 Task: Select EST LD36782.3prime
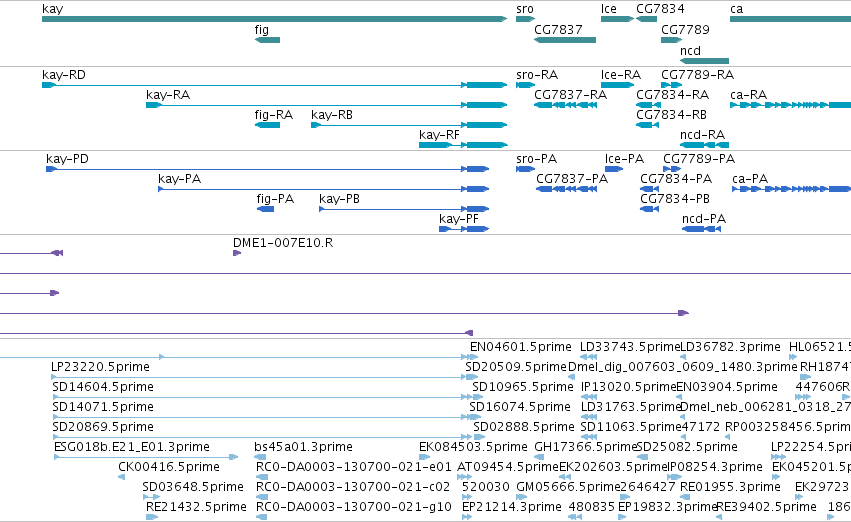tap(683, 357)
